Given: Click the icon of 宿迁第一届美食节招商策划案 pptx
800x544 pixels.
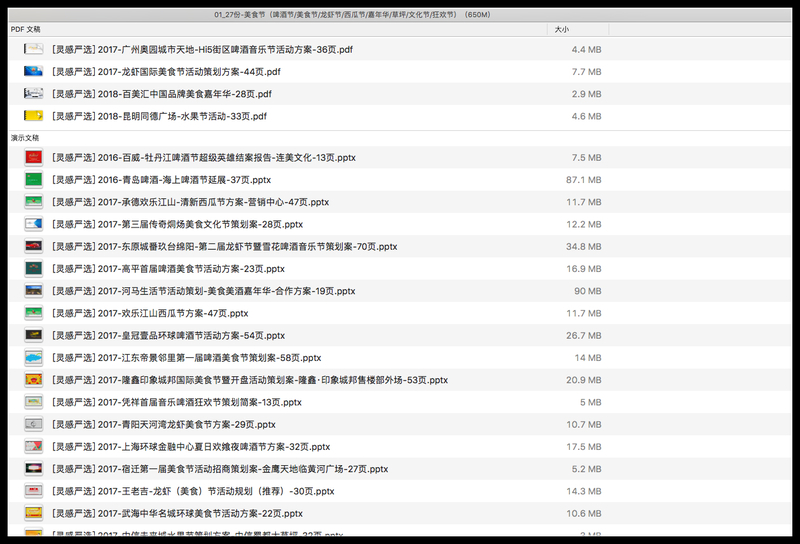Looking at the screenshot, I should point(34,468).
